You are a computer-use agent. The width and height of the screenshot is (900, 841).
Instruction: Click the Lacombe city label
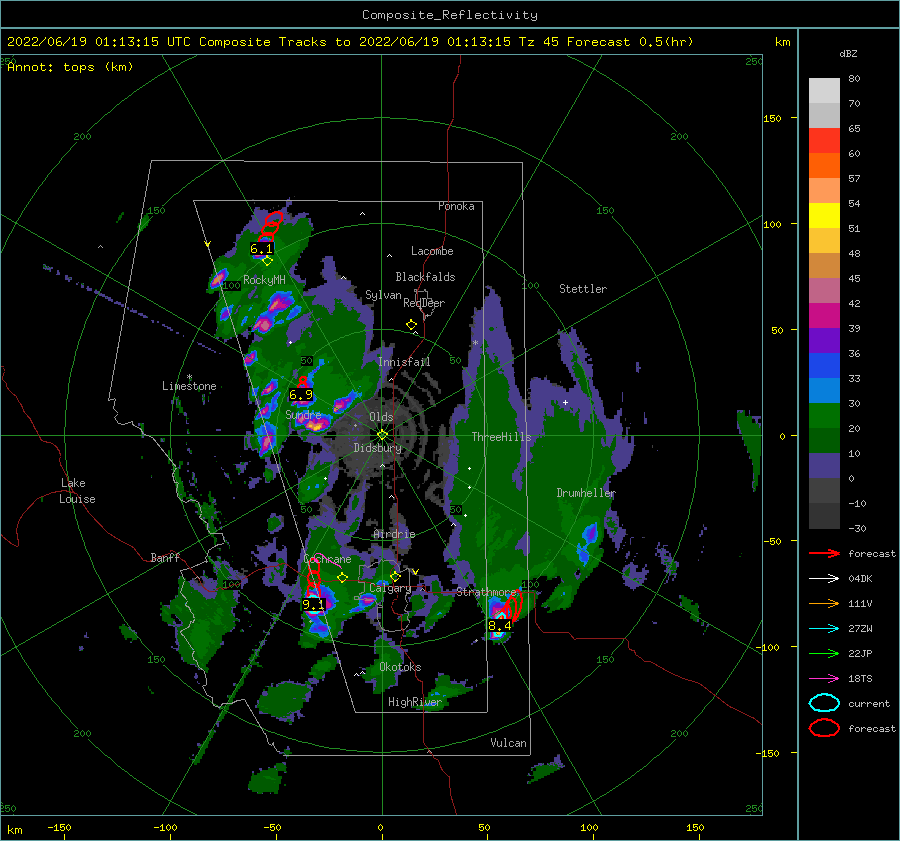tap(432, 251)
